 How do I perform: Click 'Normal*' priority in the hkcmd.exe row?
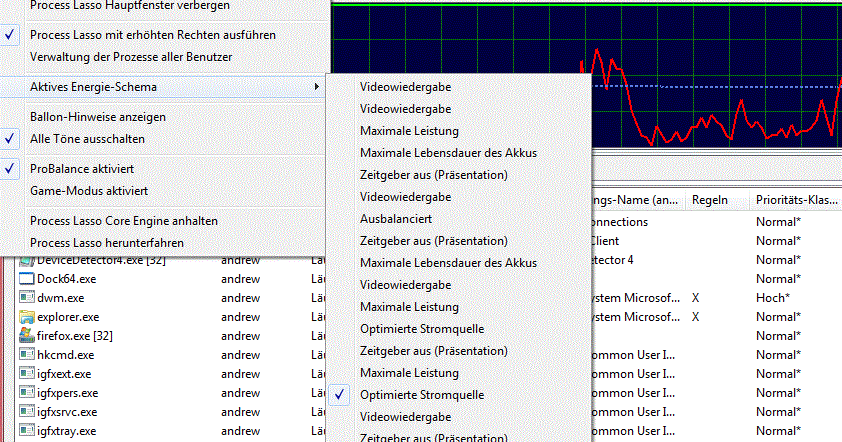[x=779, y=355]
